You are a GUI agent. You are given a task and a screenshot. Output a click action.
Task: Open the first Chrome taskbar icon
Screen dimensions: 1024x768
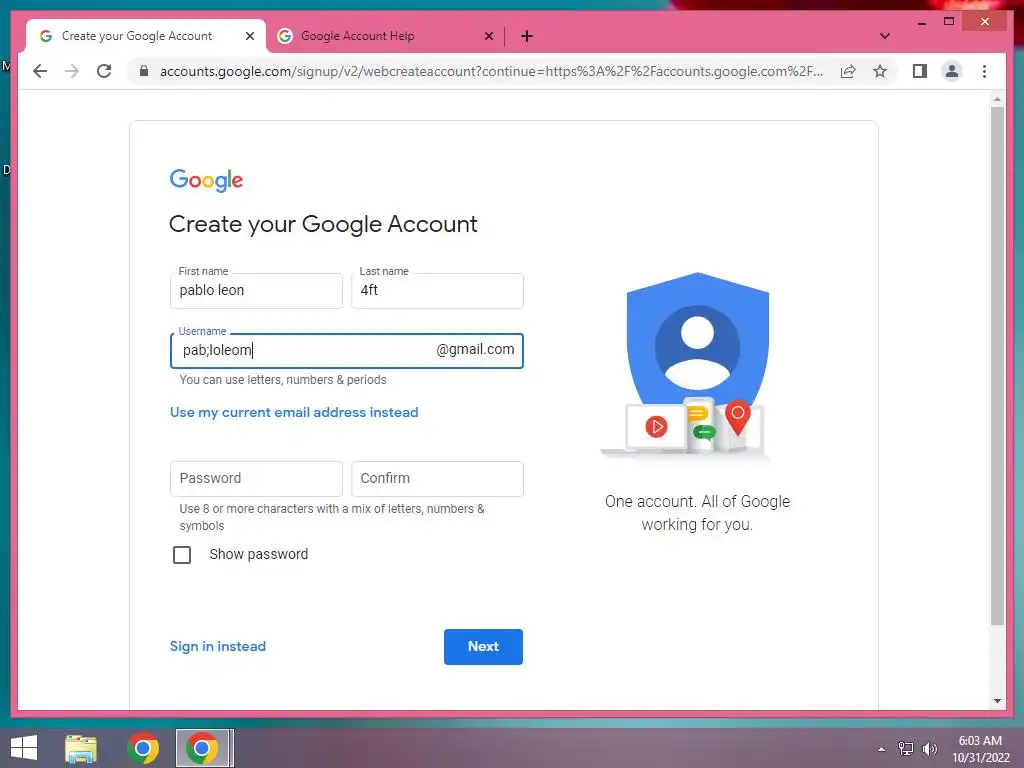[x=143, y=748]
